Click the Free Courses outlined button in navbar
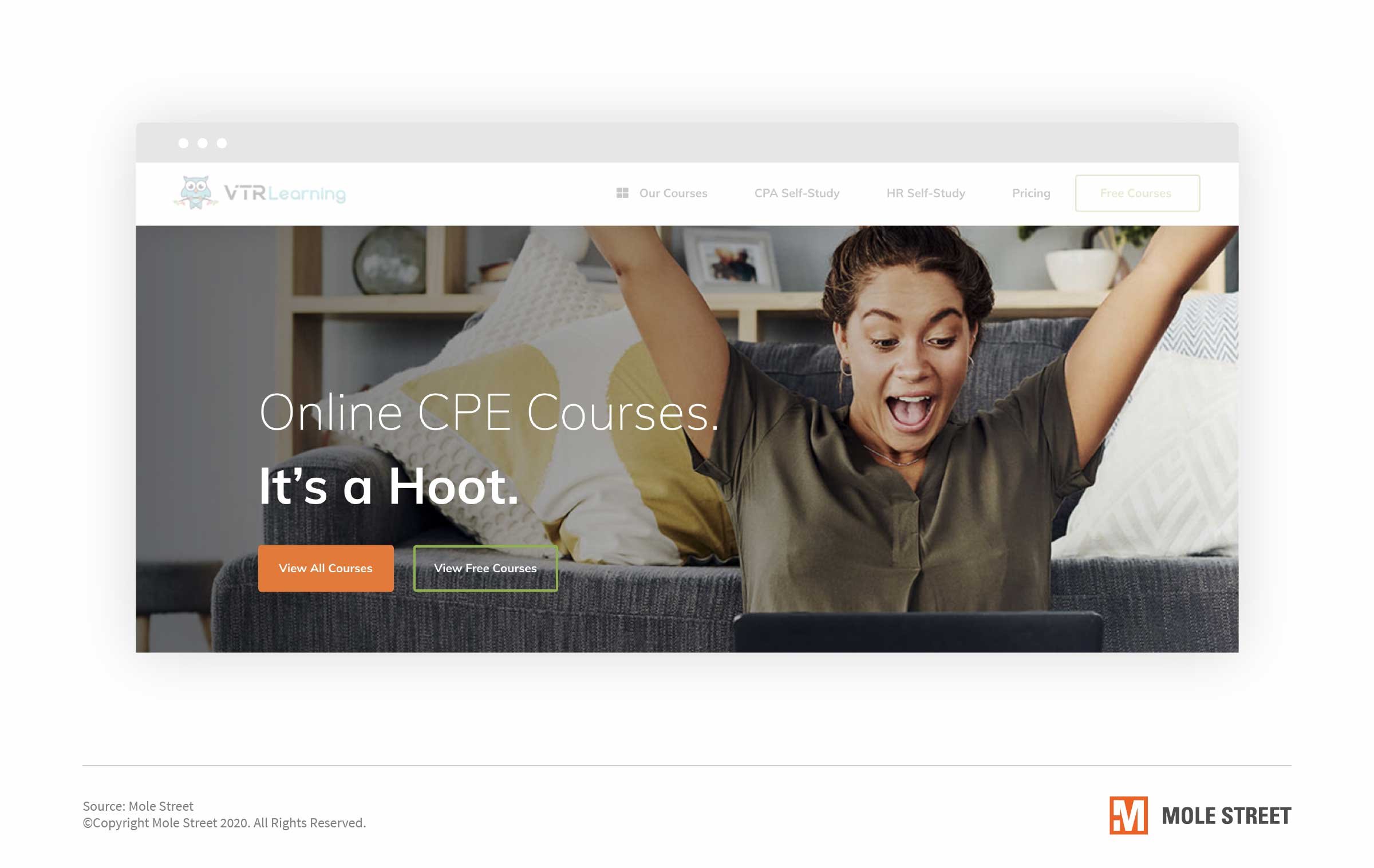Image resolution: width=1374 pixels, height=868 pixels. pyautogui.click(x=1135, y=192)
